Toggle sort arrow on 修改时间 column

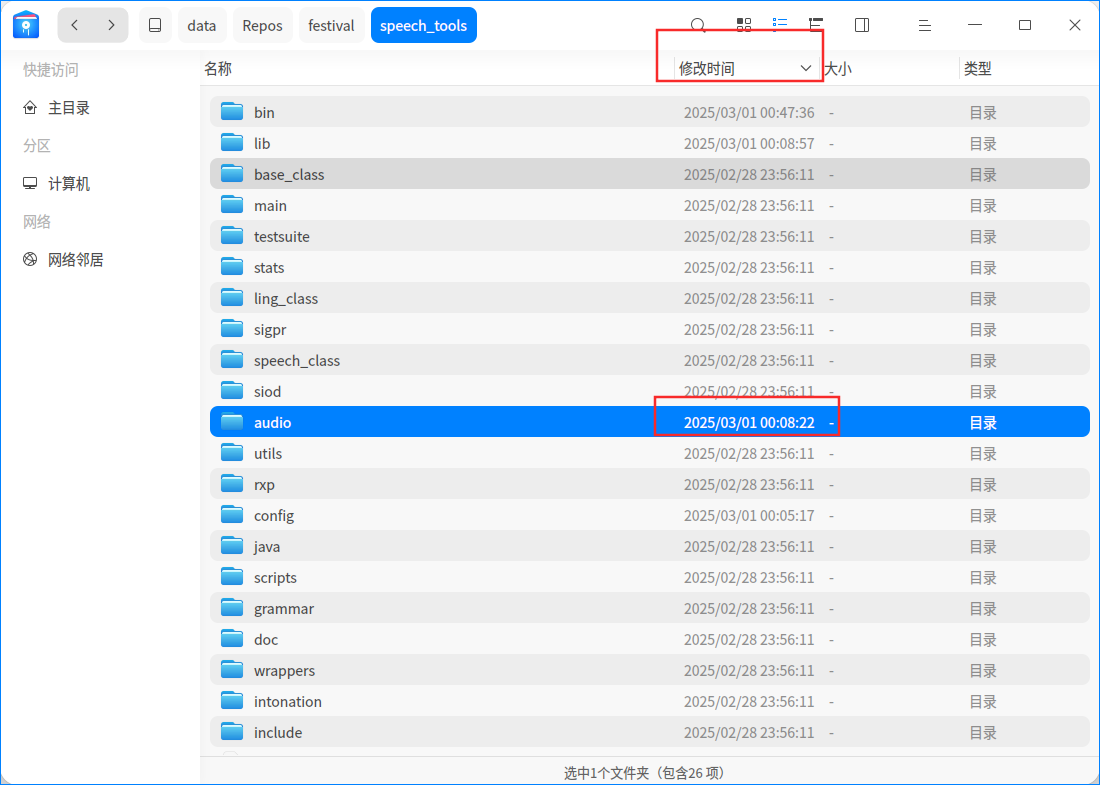pos(805,69)
